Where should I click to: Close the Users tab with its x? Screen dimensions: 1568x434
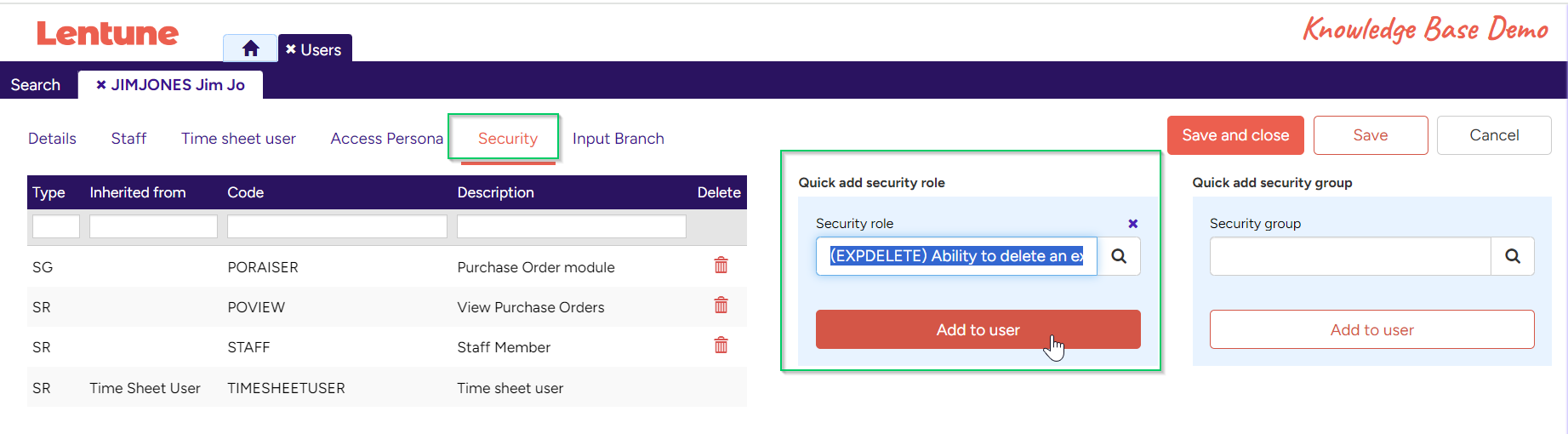[x=291, y=49]
